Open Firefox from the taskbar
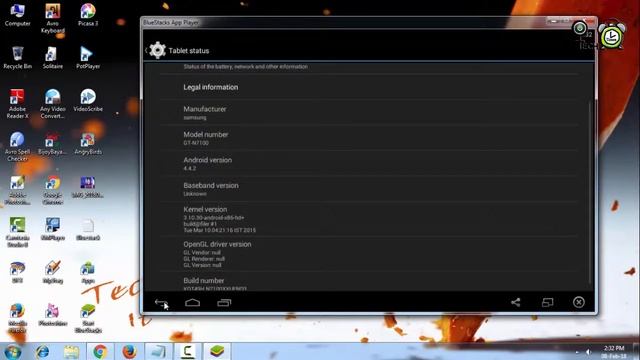The width and height of the screenshot is (640, 360). 129,351
